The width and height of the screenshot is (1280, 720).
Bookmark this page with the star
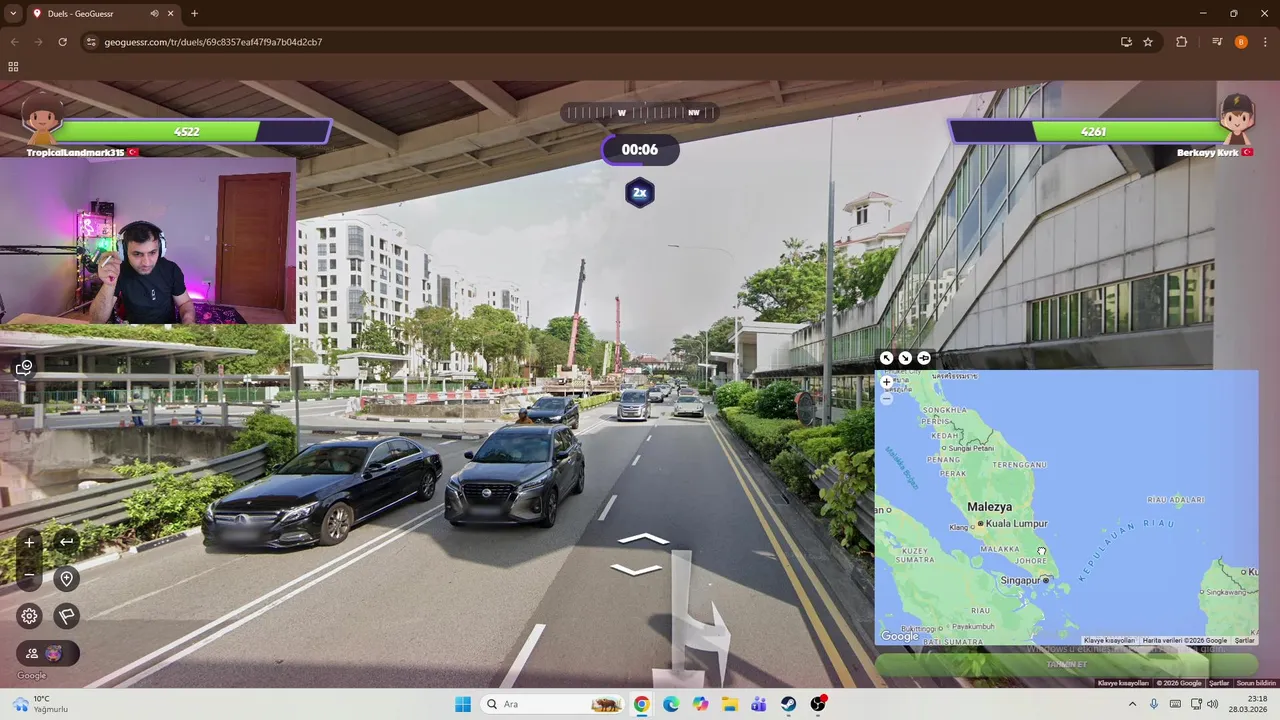(x=1148, y=42)
